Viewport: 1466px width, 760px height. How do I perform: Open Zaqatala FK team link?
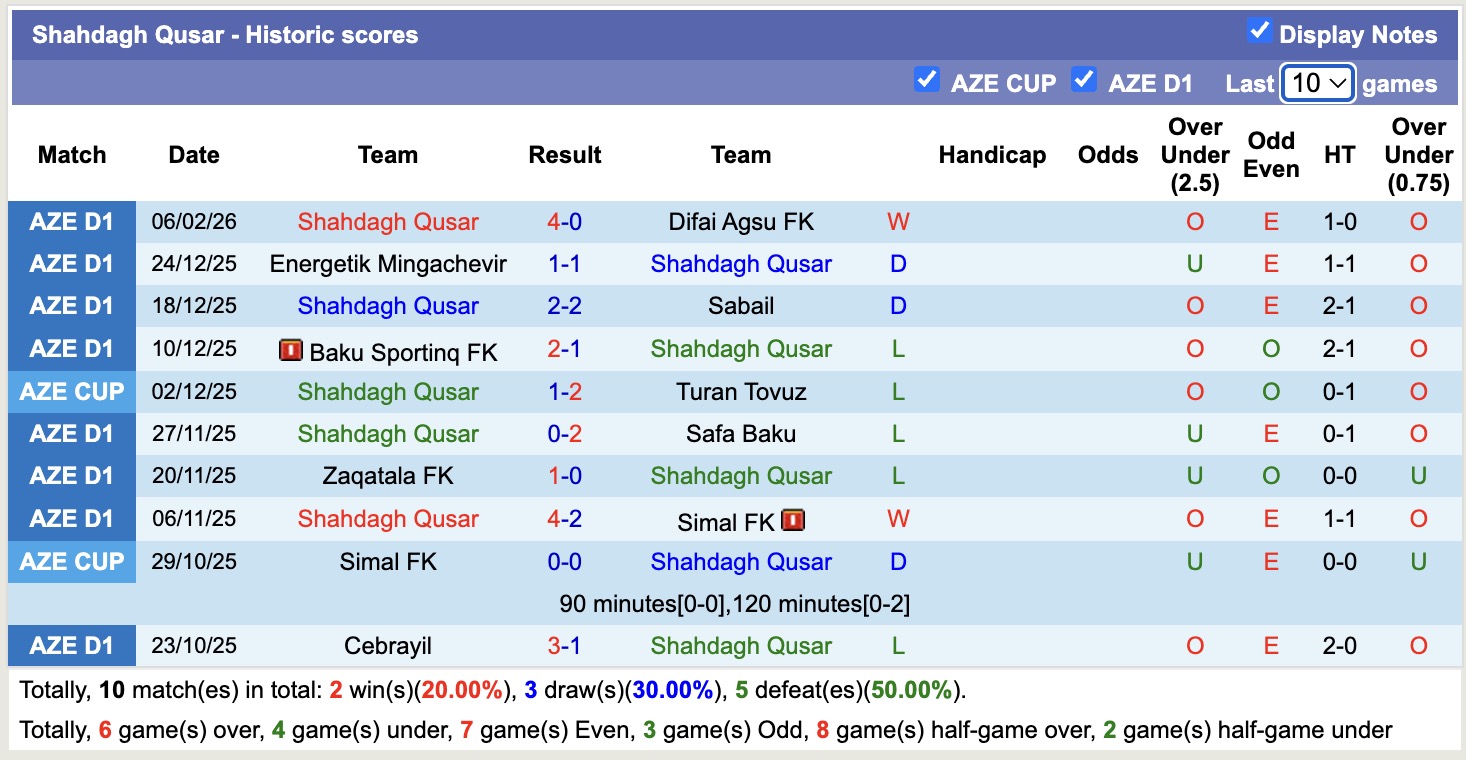tap(388, 476)
